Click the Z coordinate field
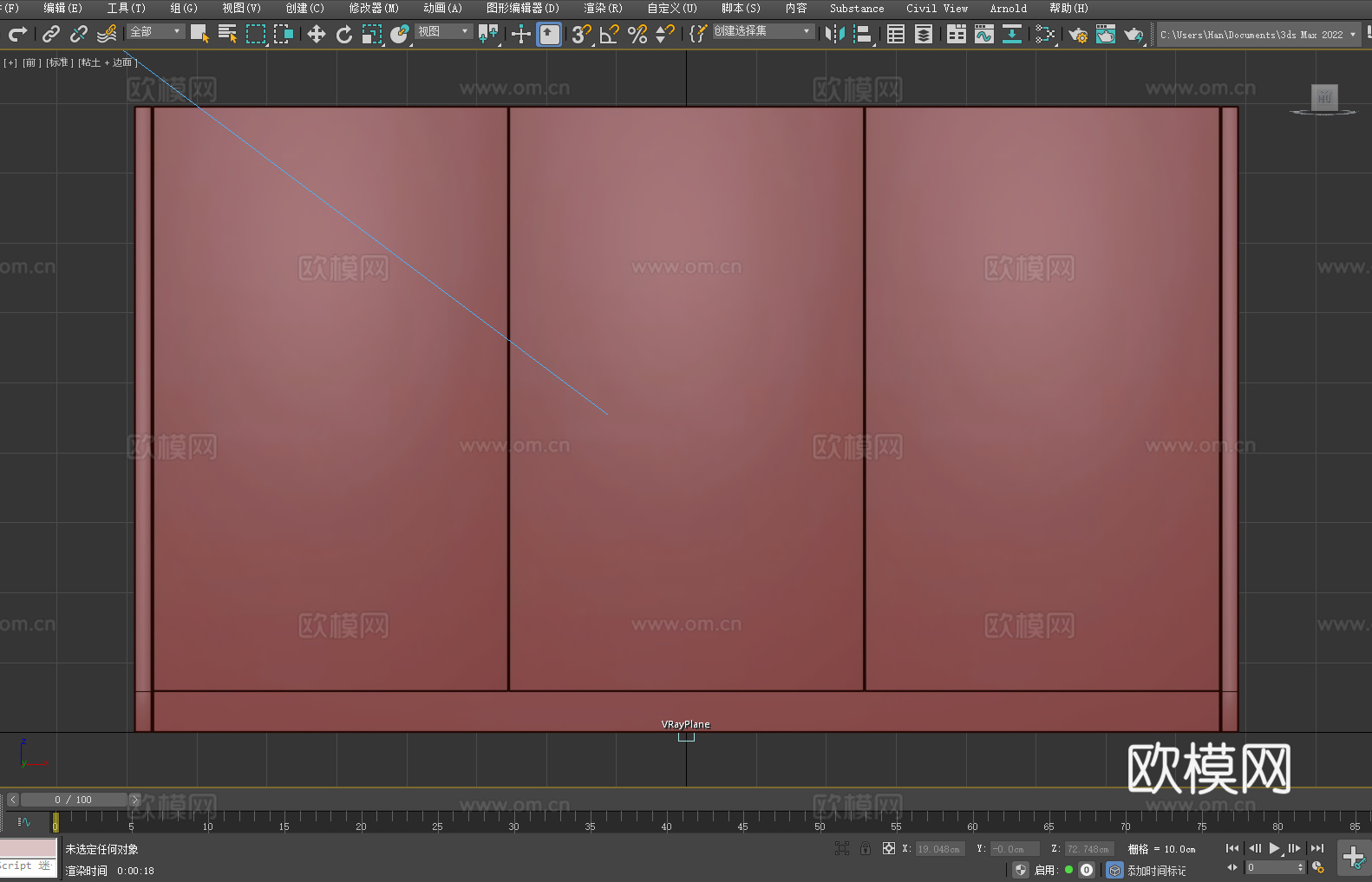The width and height of the screenshot is (1372, 882). pos(1089,849)
